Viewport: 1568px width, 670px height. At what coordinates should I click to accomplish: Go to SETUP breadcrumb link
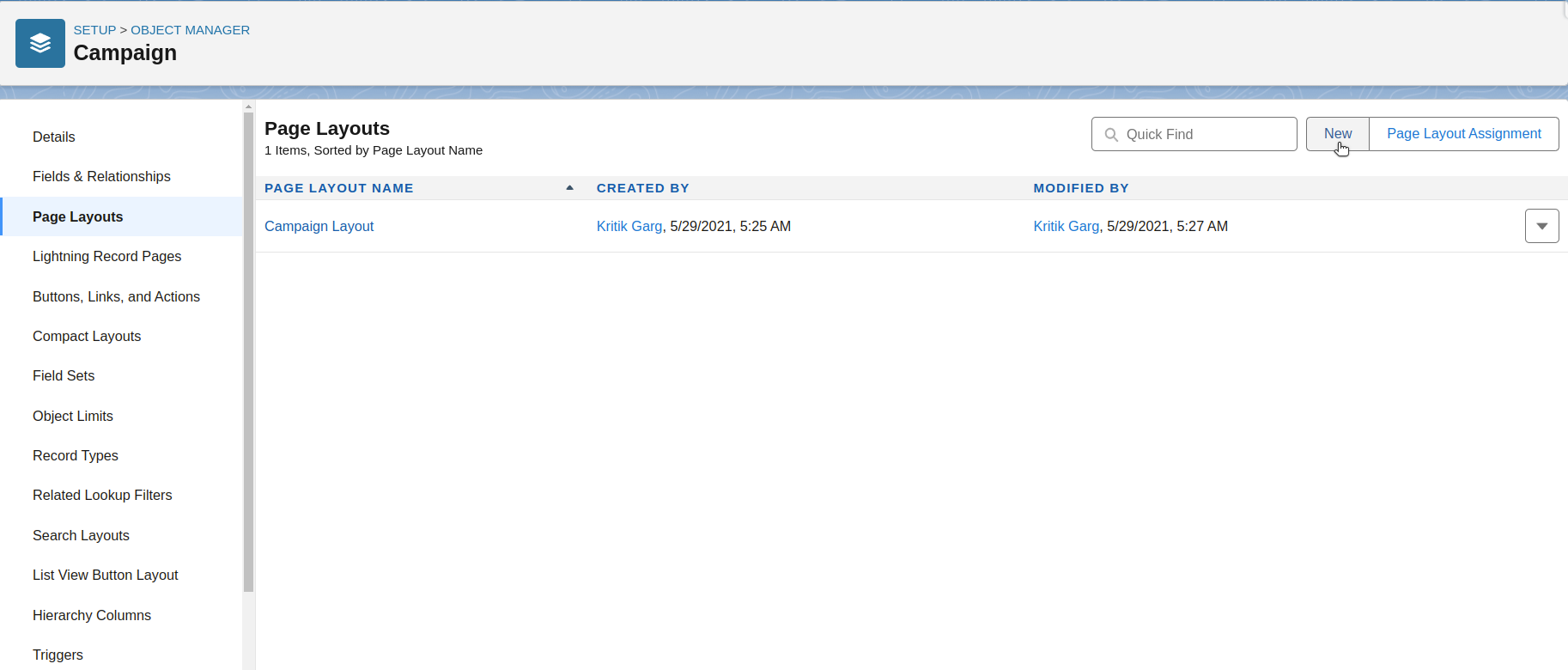coord(94,30)
